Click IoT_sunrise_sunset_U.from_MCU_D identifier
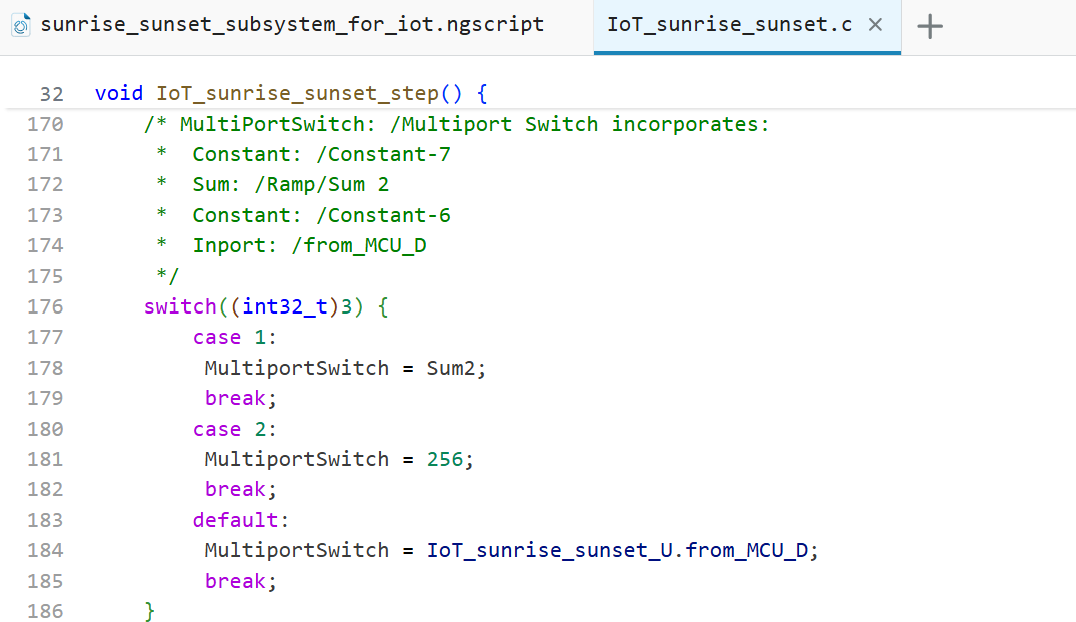This screenshot has height=622, width=1076. pos(620,550)
